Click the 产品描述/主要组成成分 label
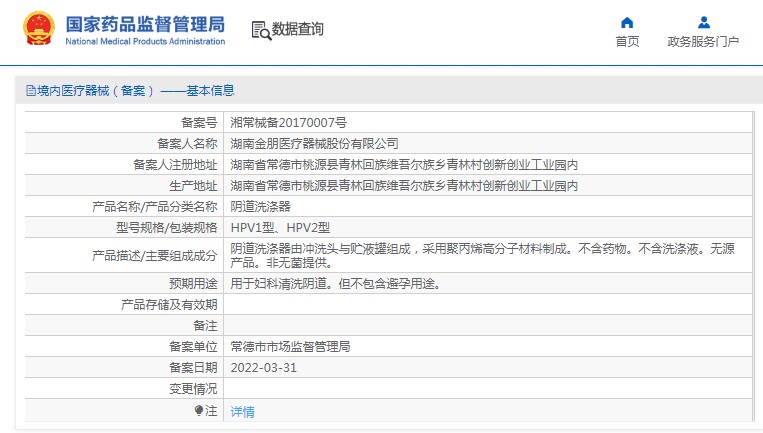This screenshot has height=433, width=763. point(155,256)
